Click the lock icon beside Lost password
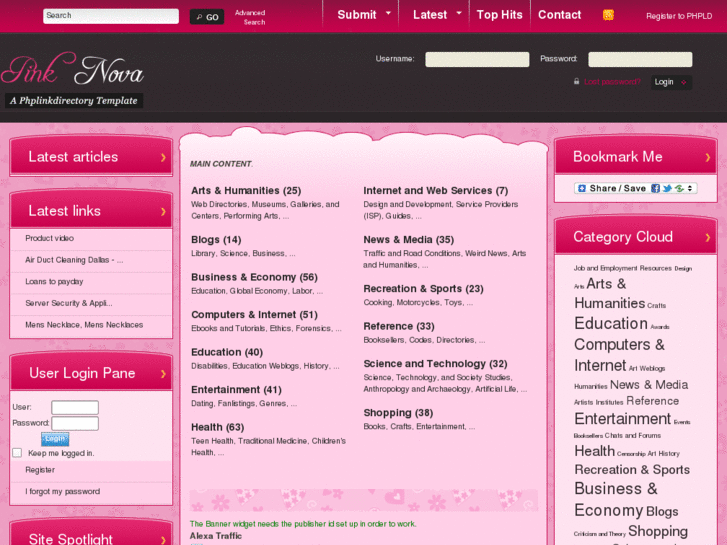The height and width of the screenshot is (545, 727). tap(576, 82)
